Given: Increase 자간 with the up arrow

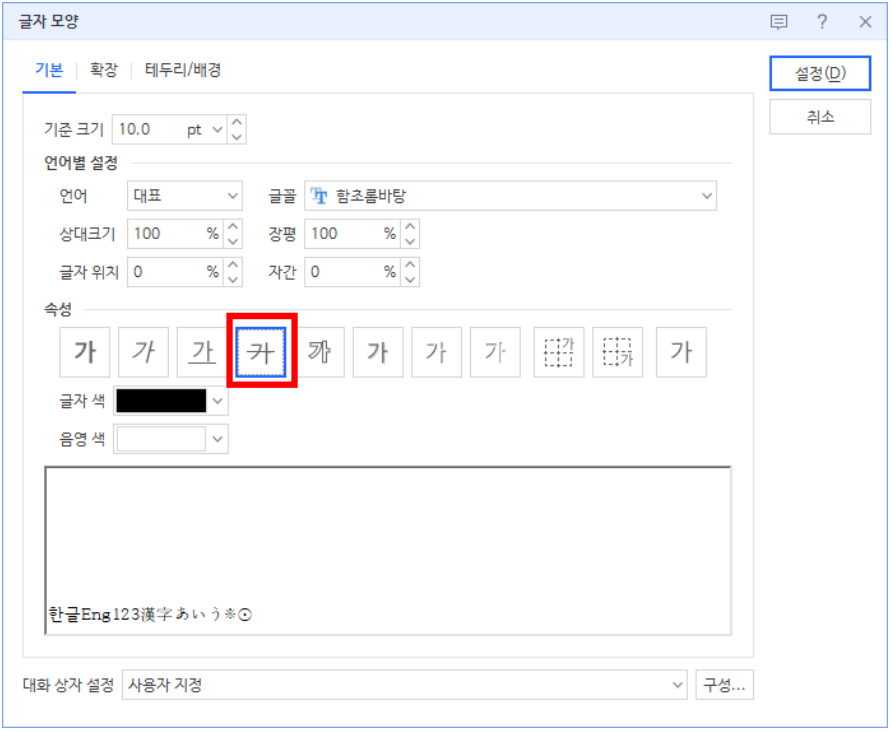Looking at the screenshot, I should point(410,265).
